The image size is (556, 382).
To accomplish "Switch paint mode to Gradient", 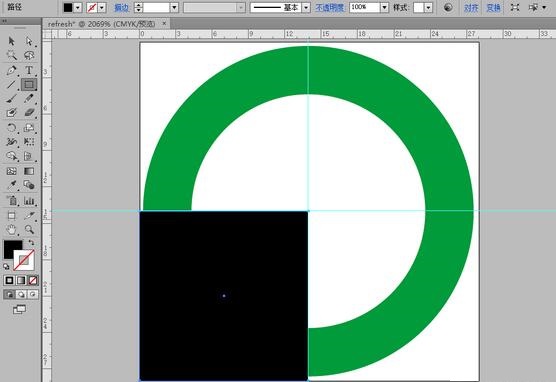I will [21, 281].
